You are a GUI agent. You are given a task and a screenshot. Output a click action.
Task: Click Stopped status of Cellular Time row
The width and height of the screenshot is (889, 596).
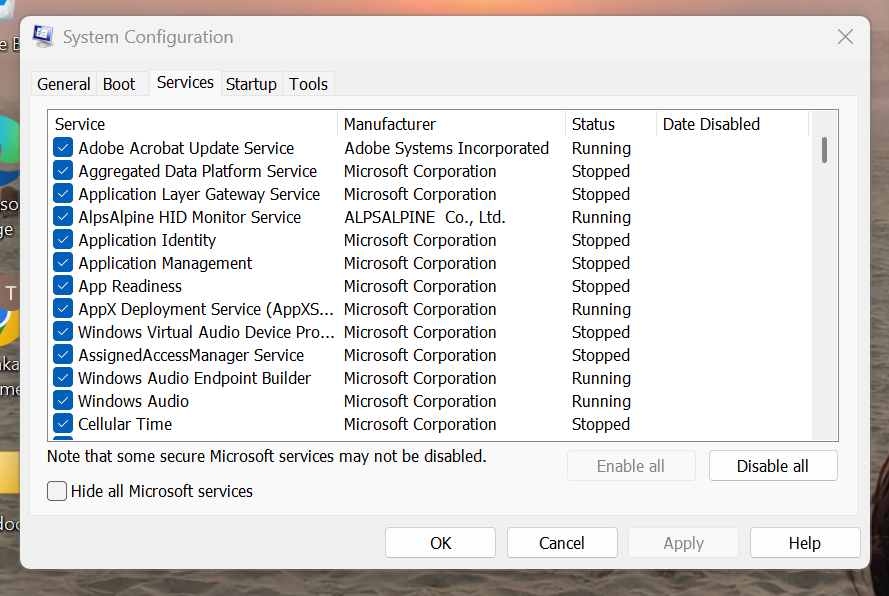(600, 424)
